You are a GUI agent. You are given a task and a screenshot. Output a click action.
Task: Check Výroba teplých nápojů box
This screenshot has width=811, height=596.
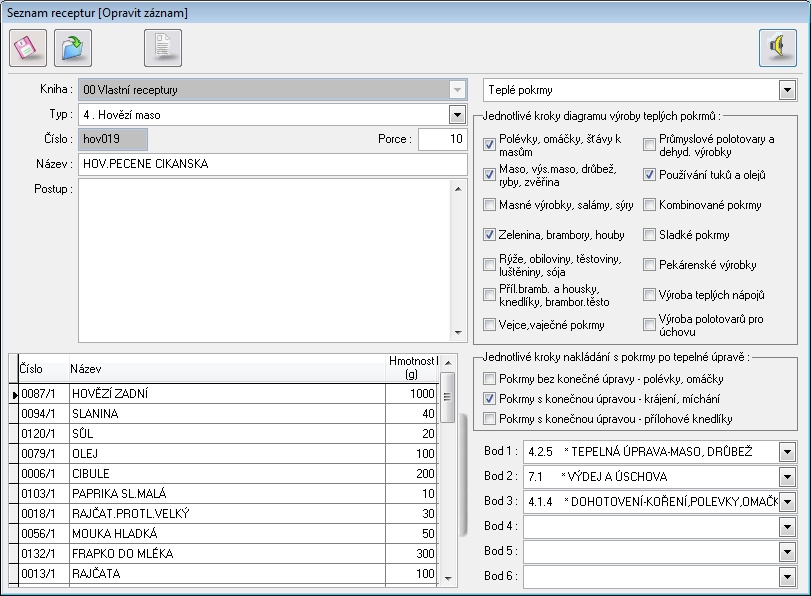(649, 295)
